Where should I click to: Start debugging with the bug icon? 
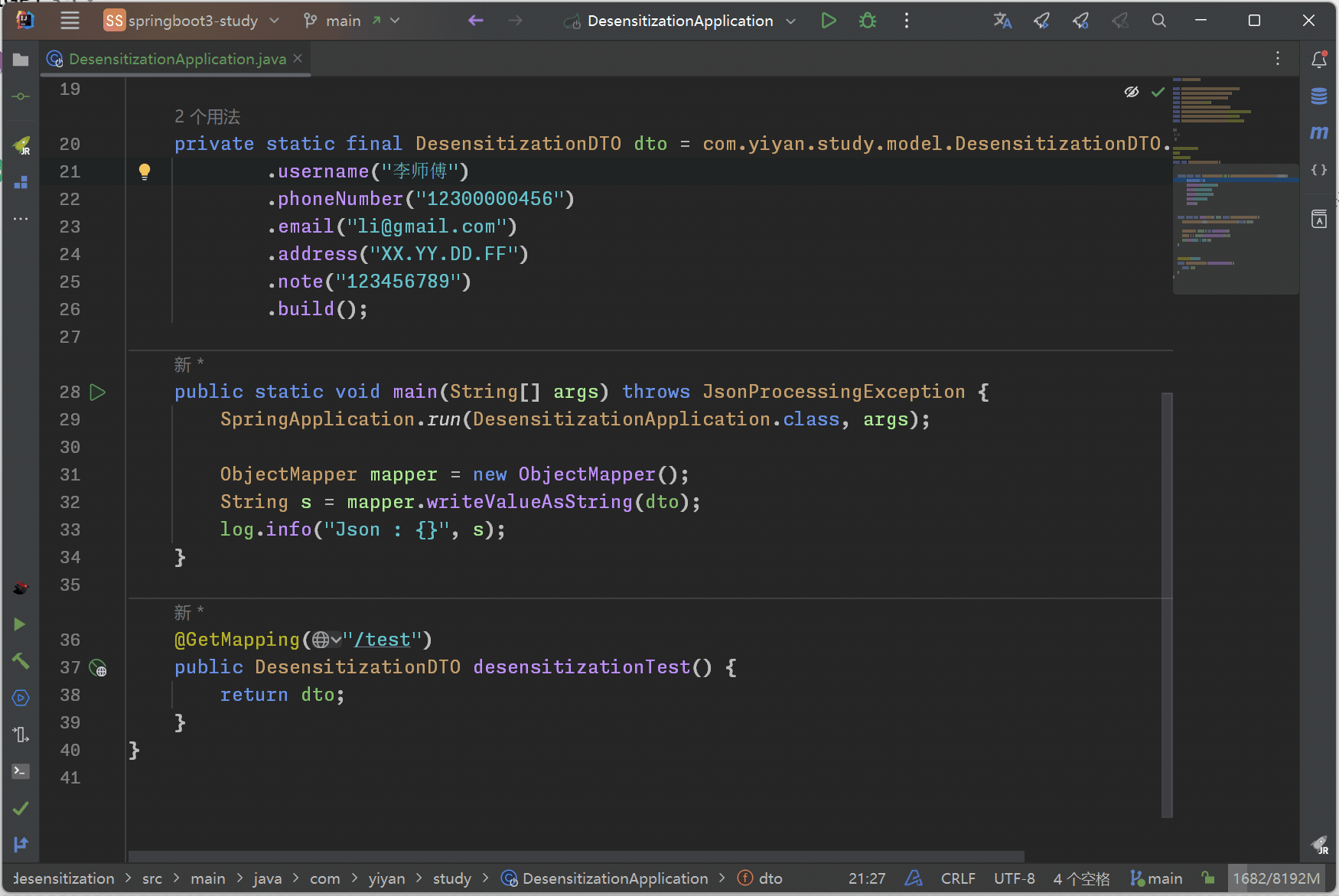pos(867,21)
